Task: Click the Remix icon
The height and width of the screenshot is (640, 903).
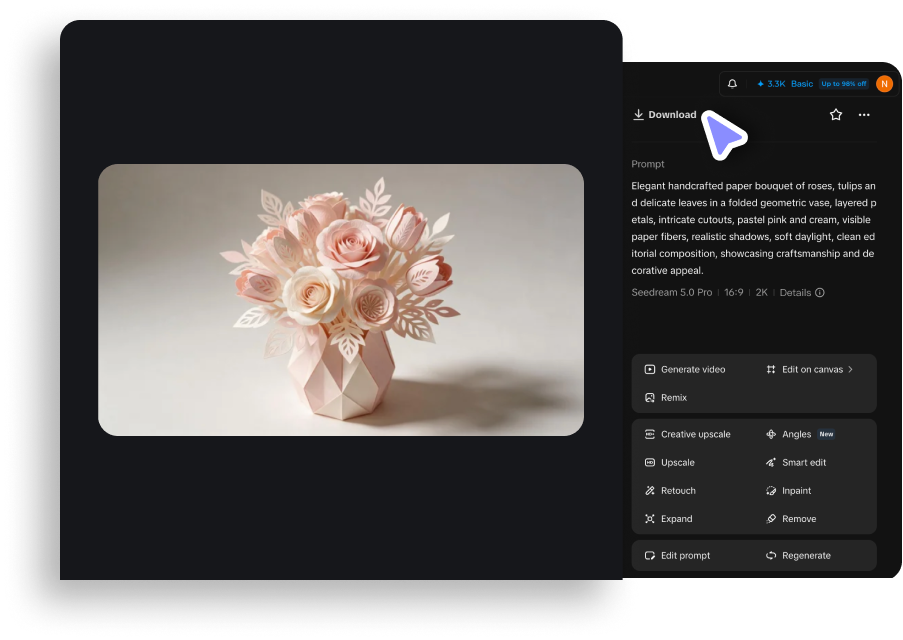Action: tap(650, 397)
